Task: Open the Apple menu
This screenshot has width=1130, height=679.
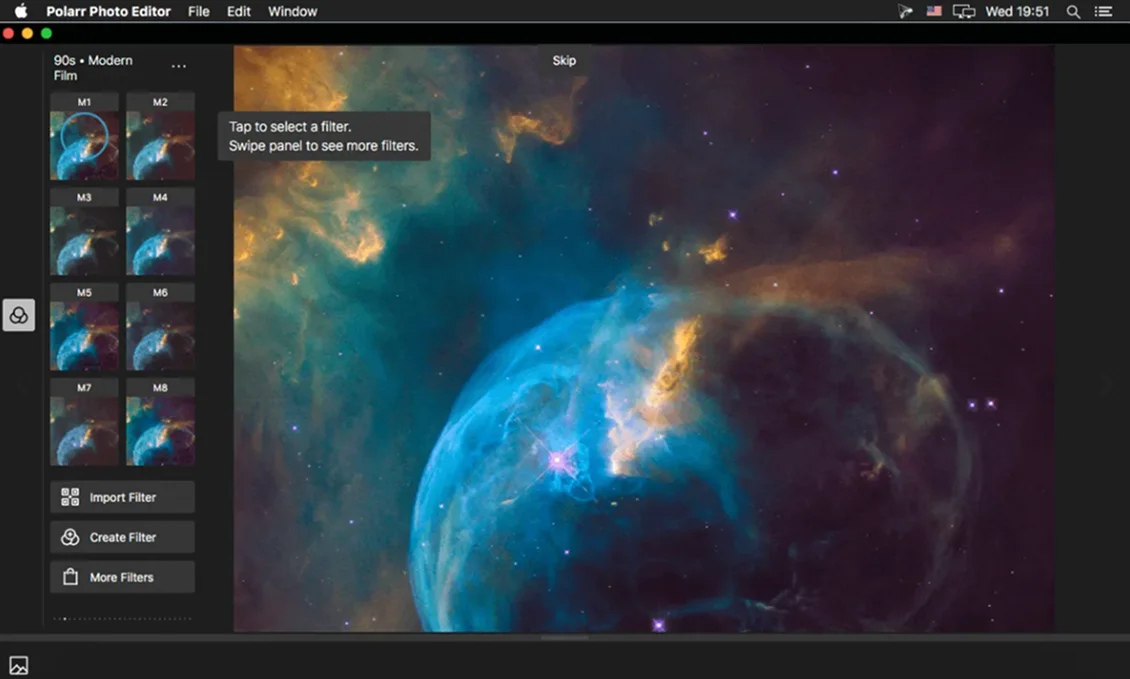Action: (20, 11)
